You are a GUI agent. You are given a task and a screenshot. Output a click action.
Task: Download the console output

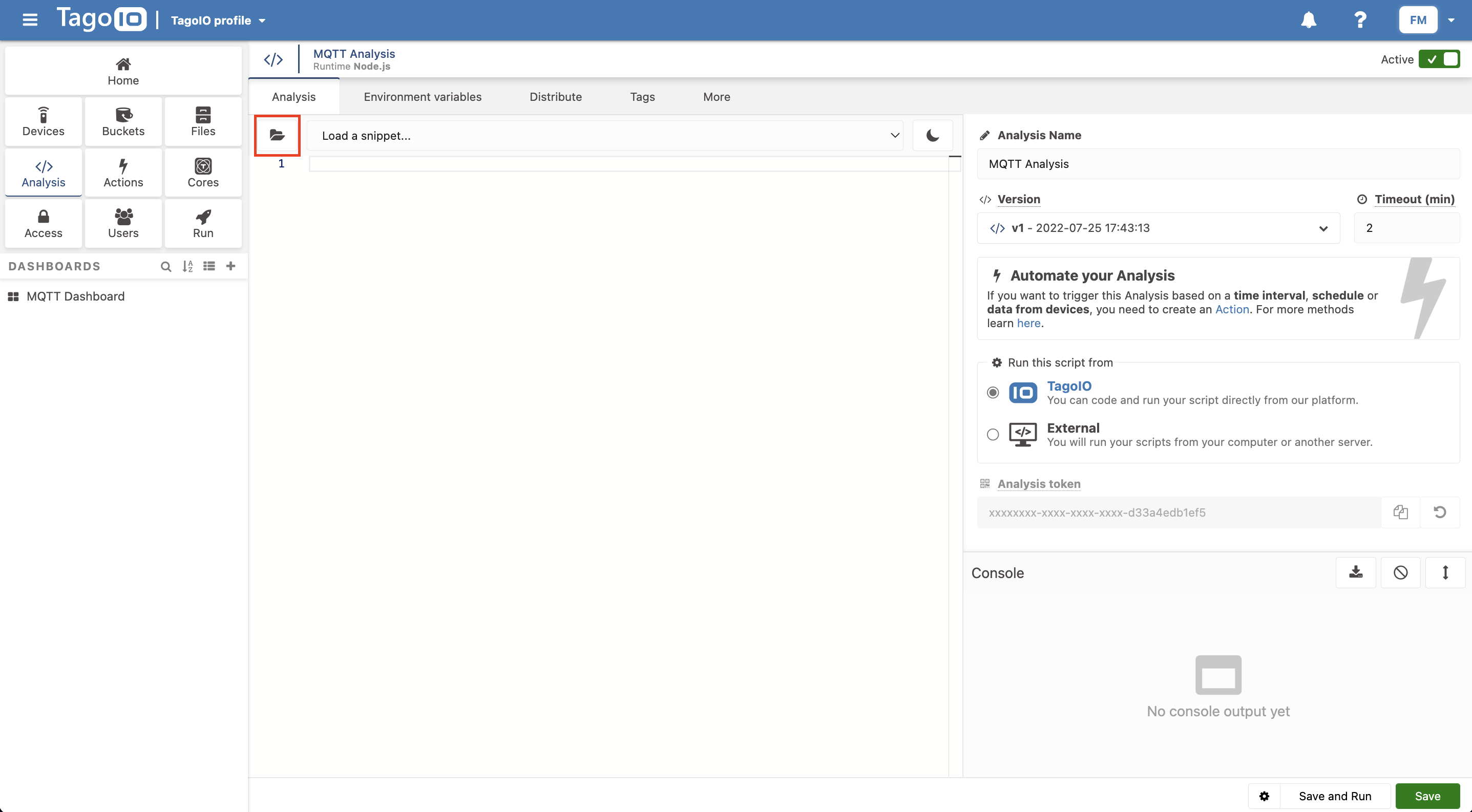coord(1356,573)
